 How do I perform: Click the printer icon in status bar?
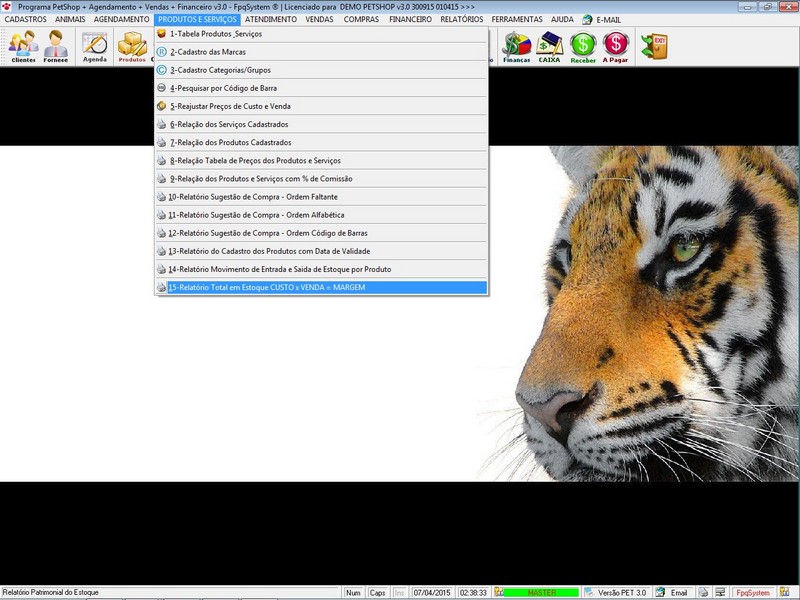(703, 593)
